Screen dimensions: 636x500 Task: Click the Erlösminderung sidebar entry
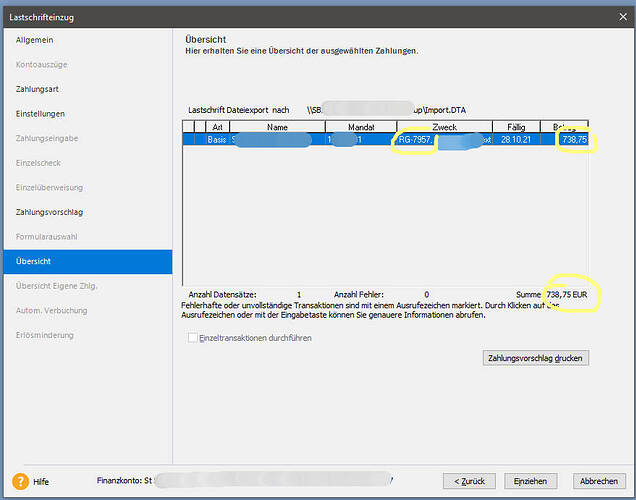click(45, 335)
